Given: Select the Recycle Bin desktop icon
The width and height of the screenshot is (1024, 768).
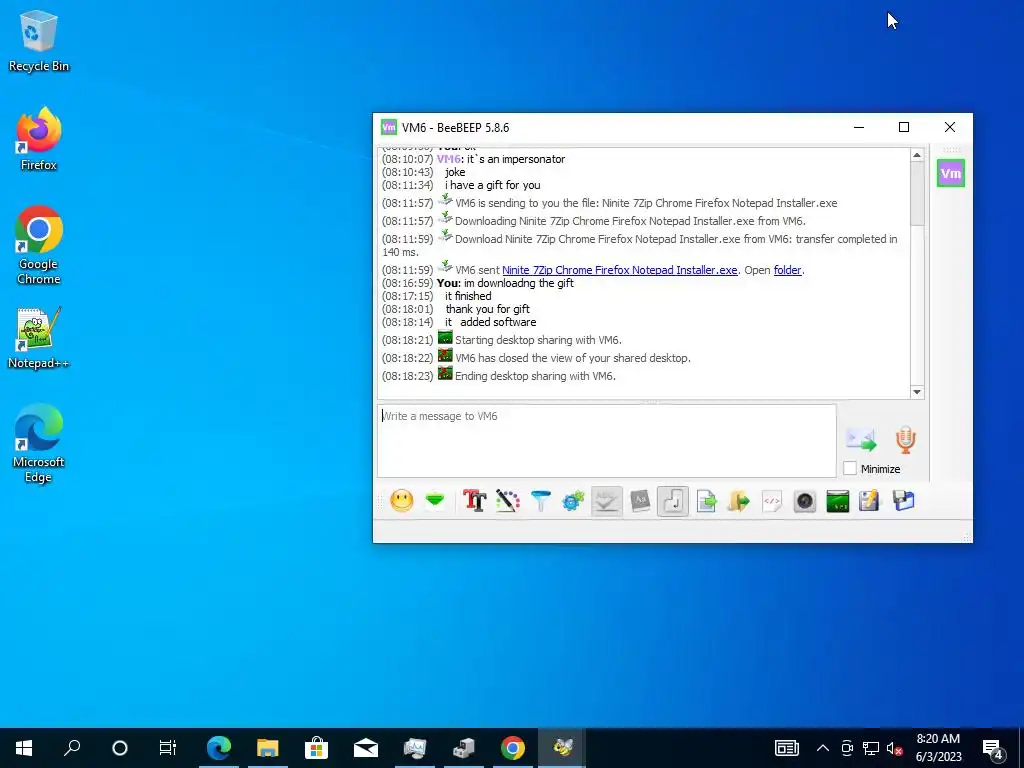Looking at the screenshot, I should (39, 40).
